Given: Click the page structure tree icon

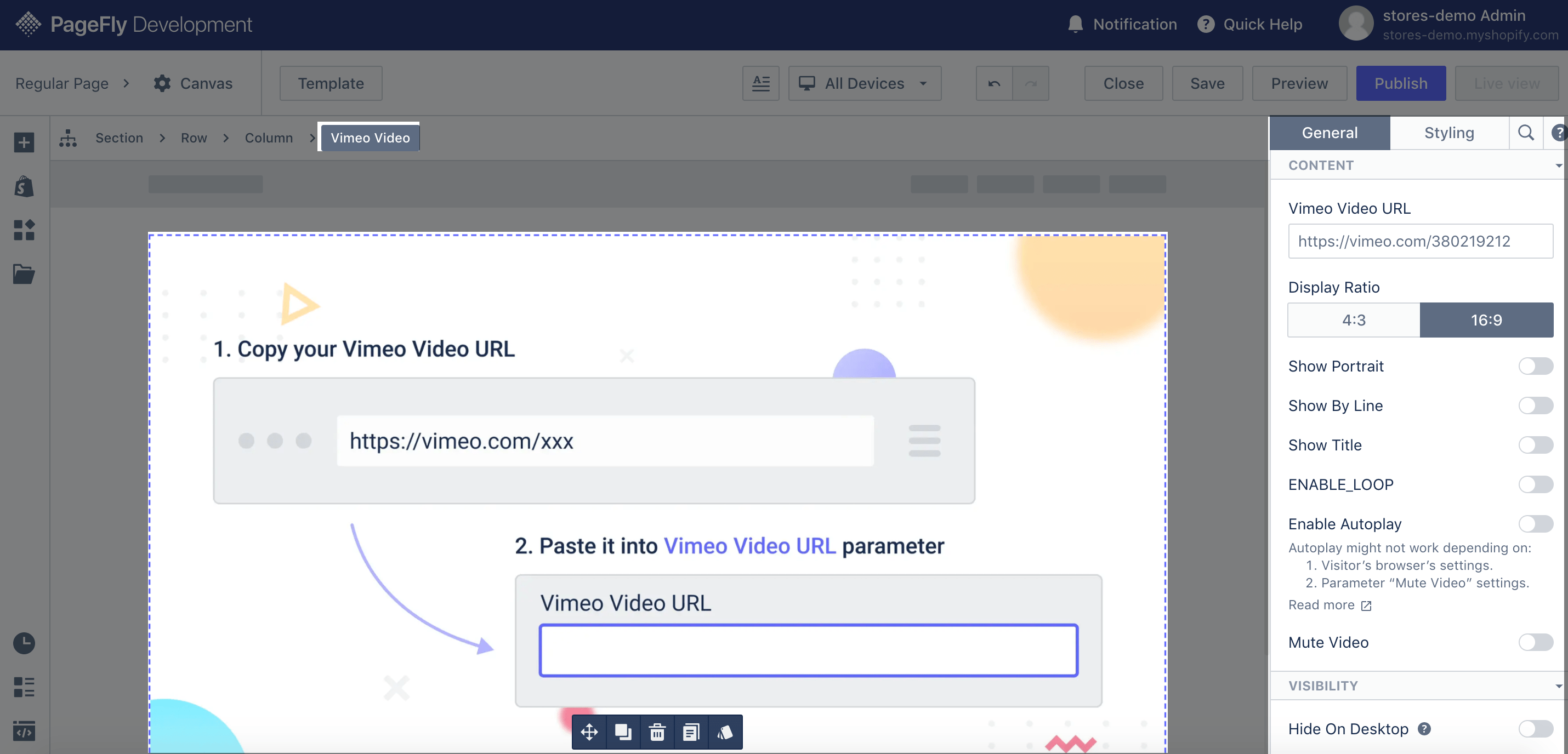Looking at the screenshot, I should pyautogui.click(x=67, y=138).
